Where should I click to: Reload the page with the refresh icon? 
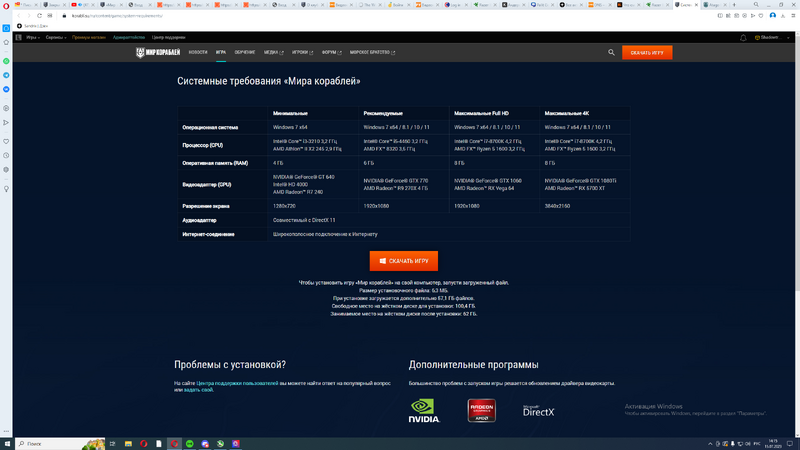[39, 16]
